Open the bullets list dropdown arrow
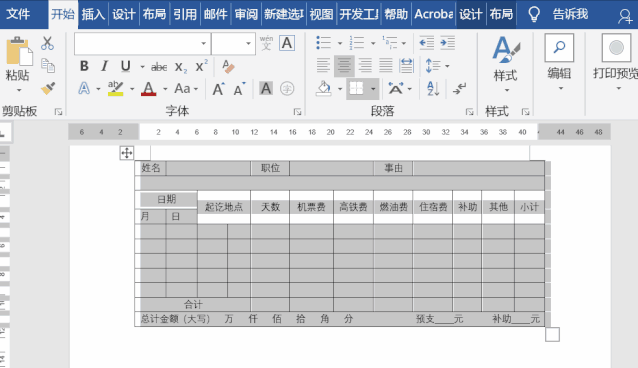The image size is (638, 368). 340,43
